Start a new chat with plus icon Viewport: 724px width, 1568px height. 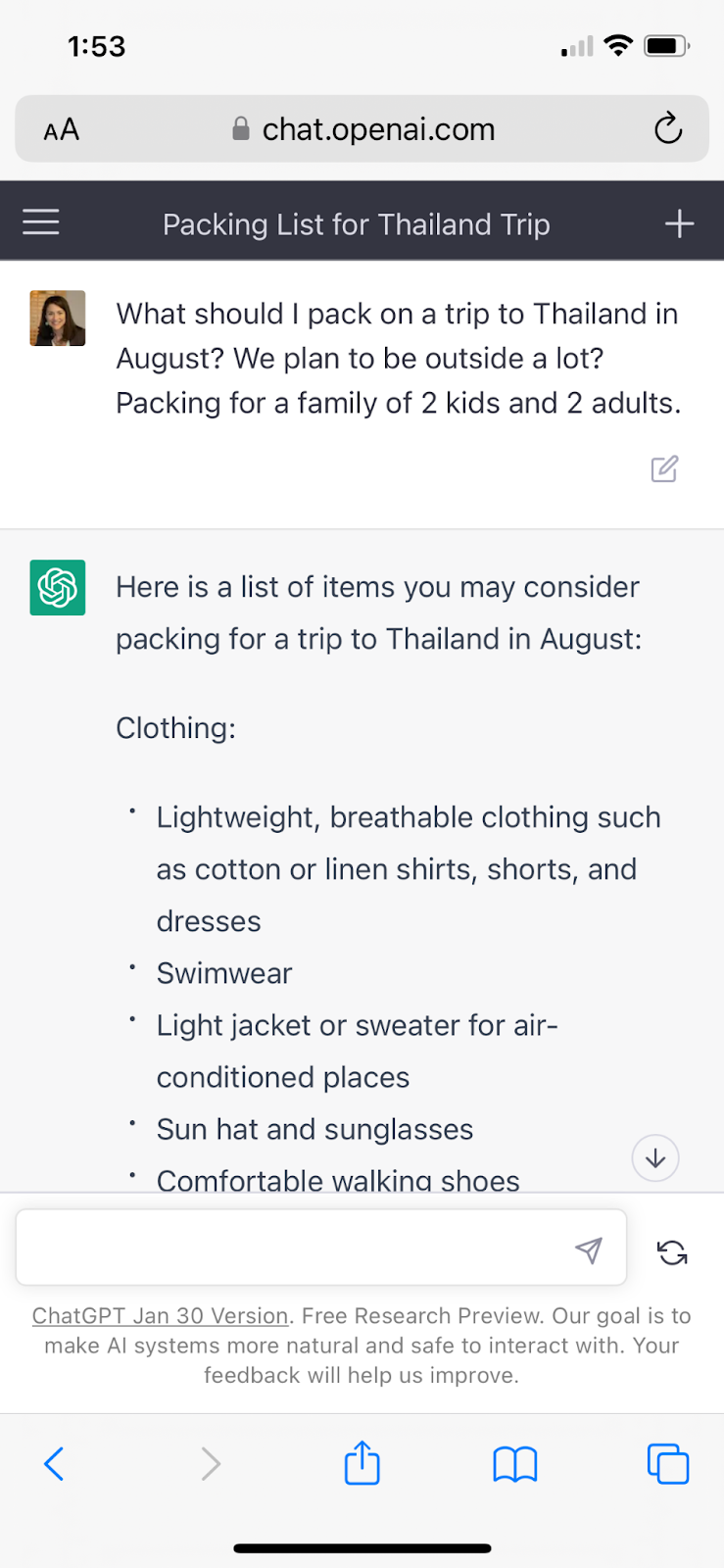679,223
